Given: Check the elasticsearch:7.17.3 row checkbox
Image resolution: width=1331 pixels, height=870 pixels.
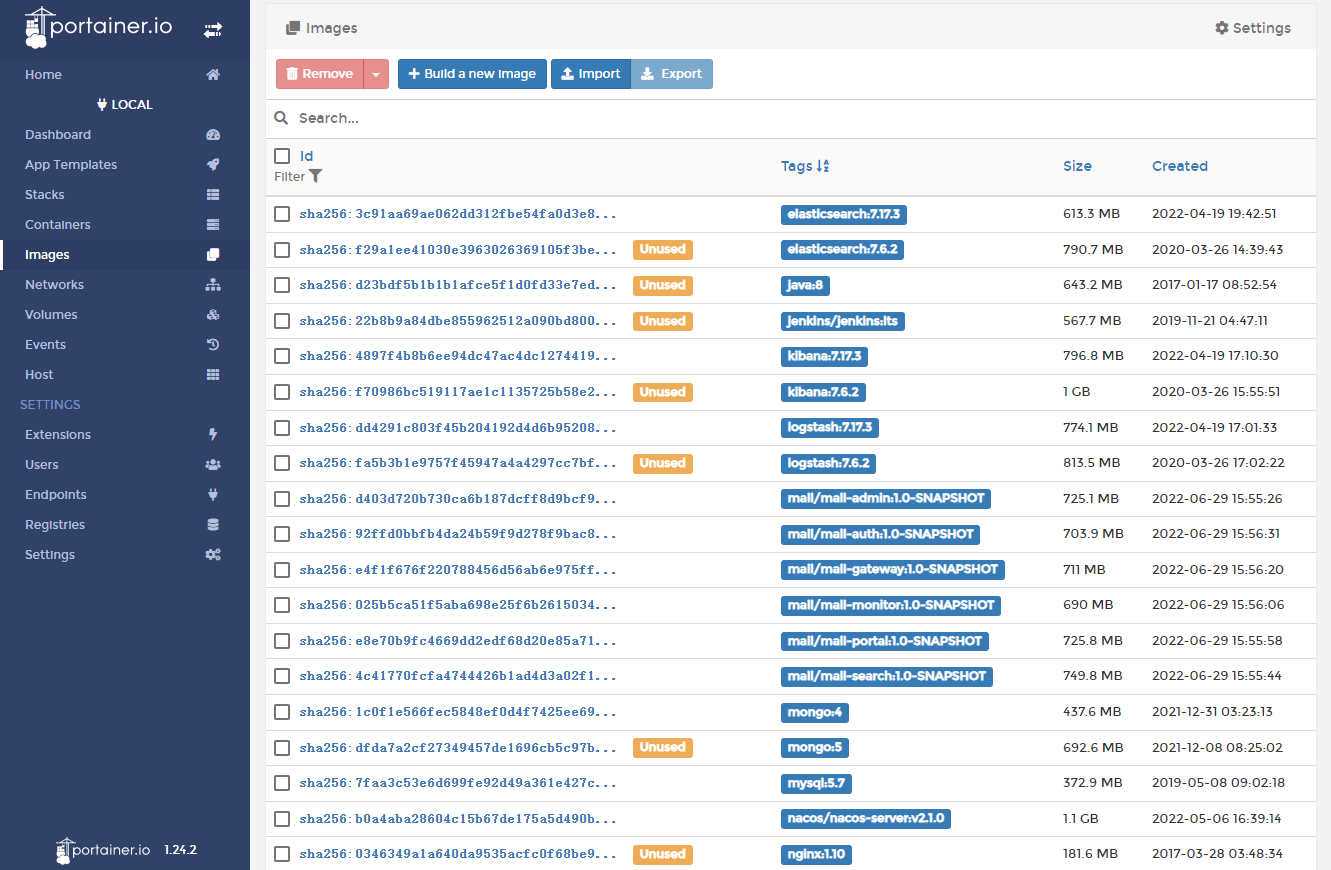Looking at the screenshot, I should click(282, 214).
